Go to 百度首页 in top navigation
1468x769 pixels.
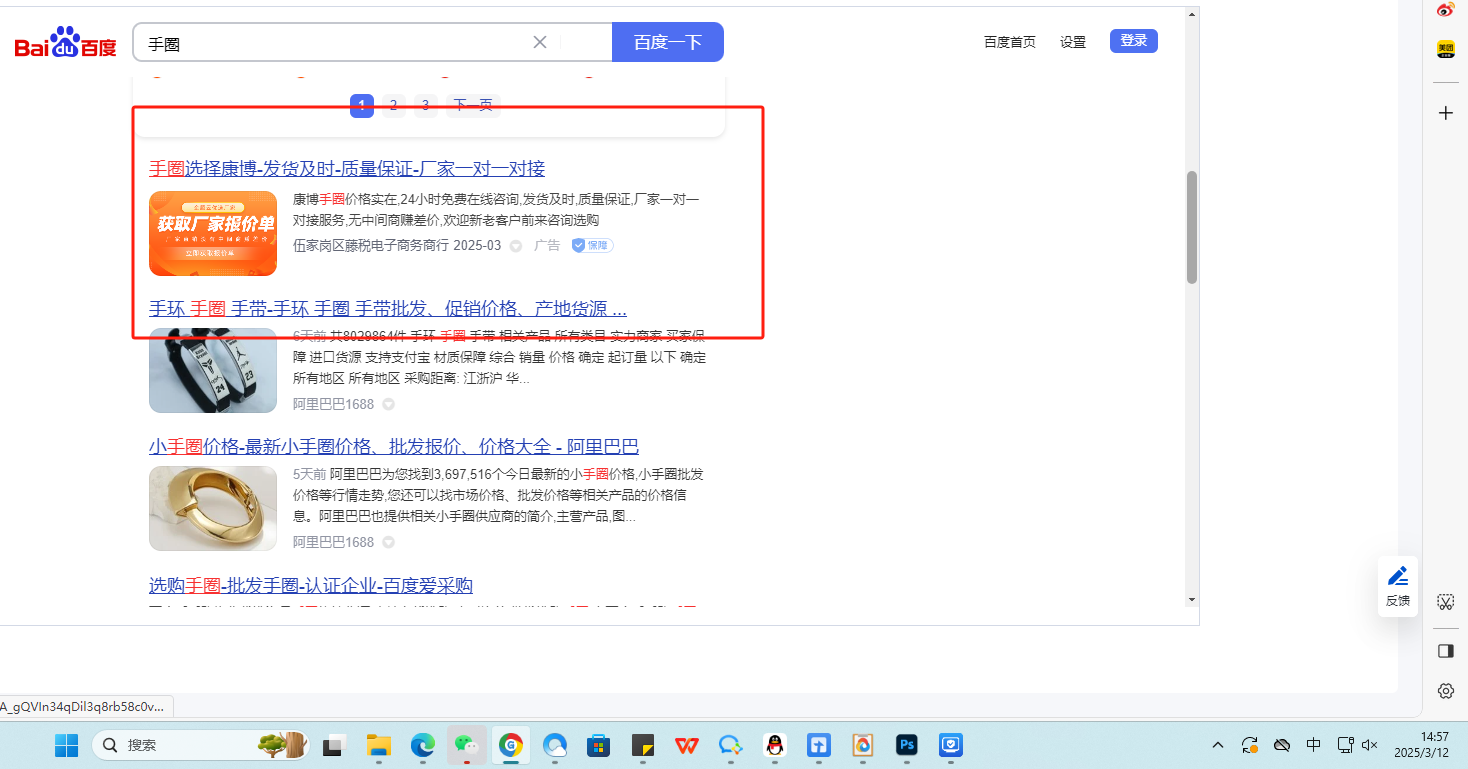(x=1009, y=42)
